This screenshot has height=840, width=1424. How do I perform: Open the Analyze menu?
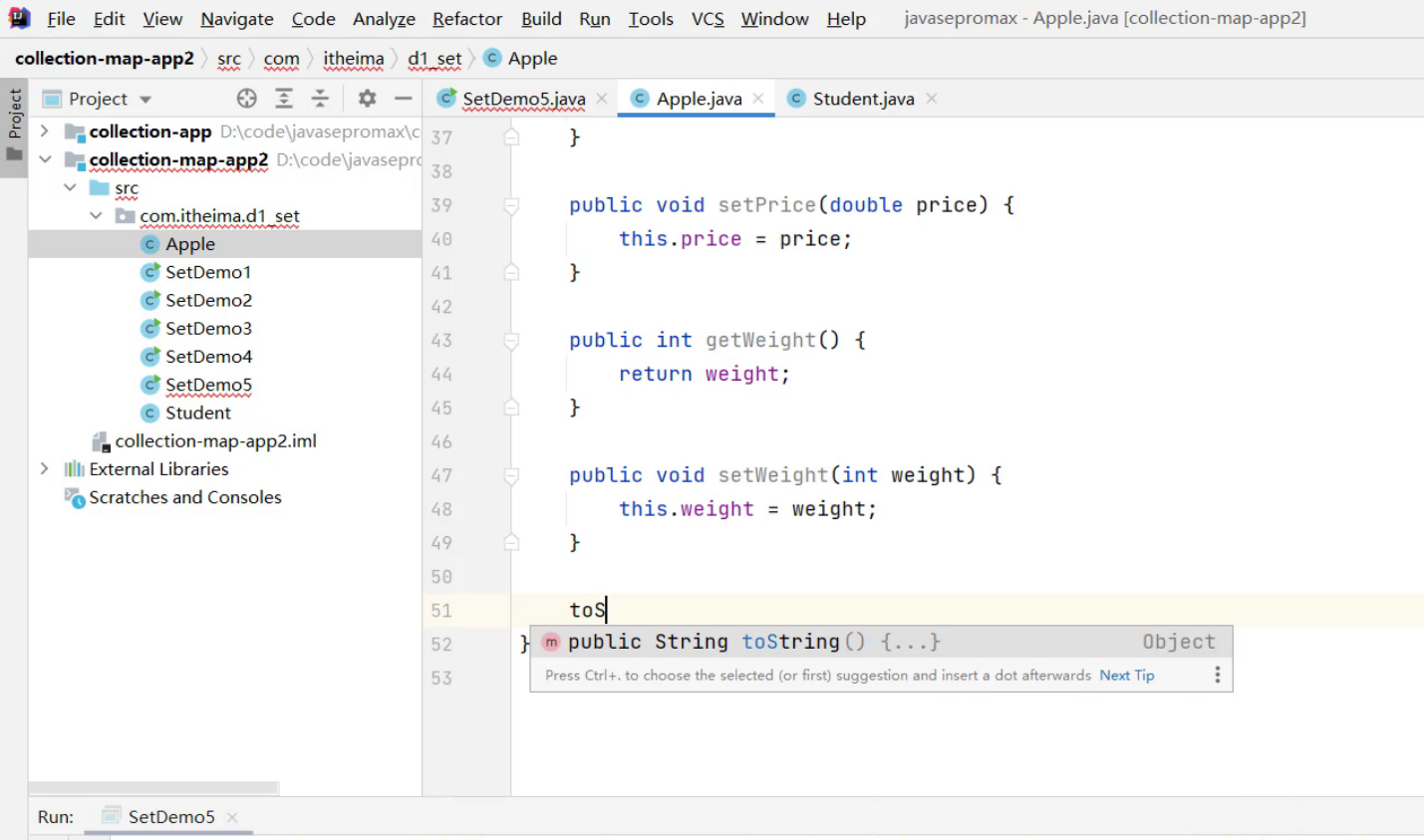[384, 19]
